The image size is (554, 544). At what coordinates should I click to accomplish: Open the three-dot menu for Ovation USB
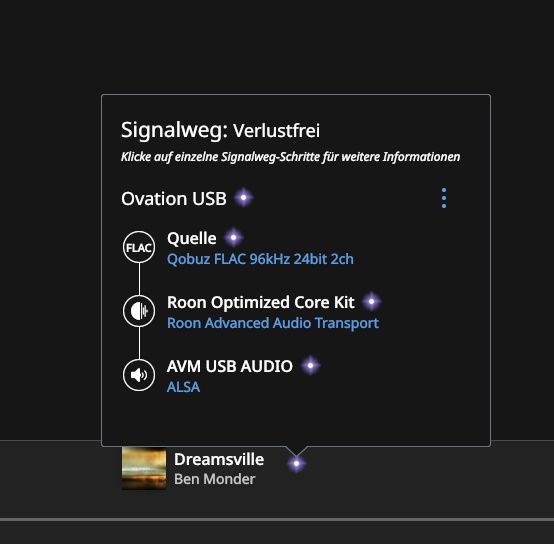pyautogui.click(x=444, y=198)
